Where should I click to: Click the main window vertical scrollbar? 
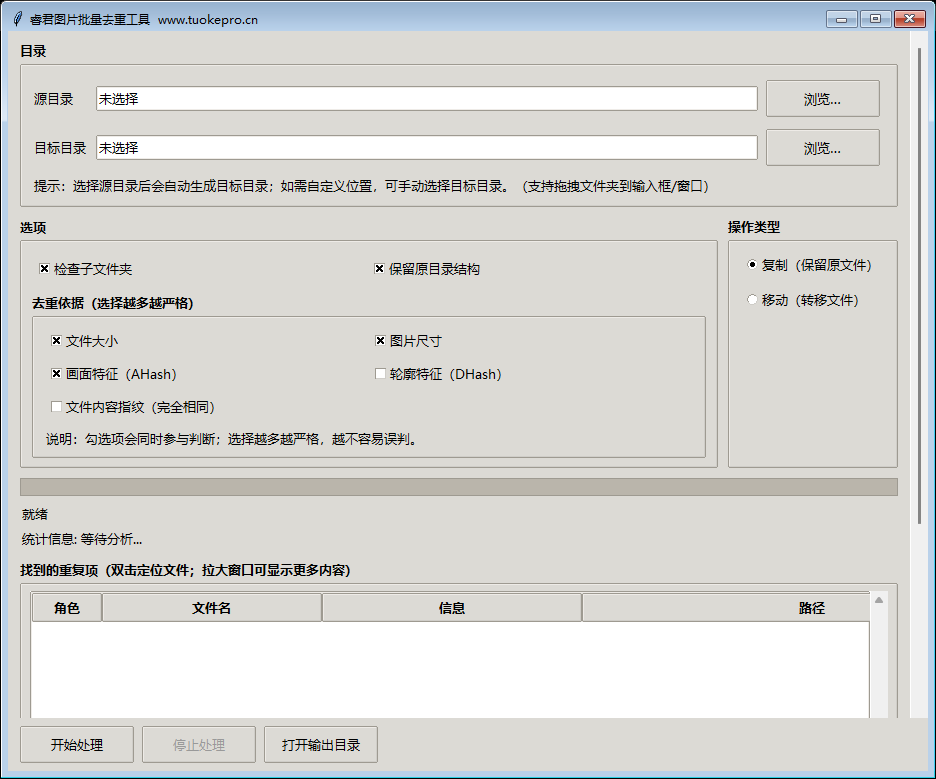(920, 287)
